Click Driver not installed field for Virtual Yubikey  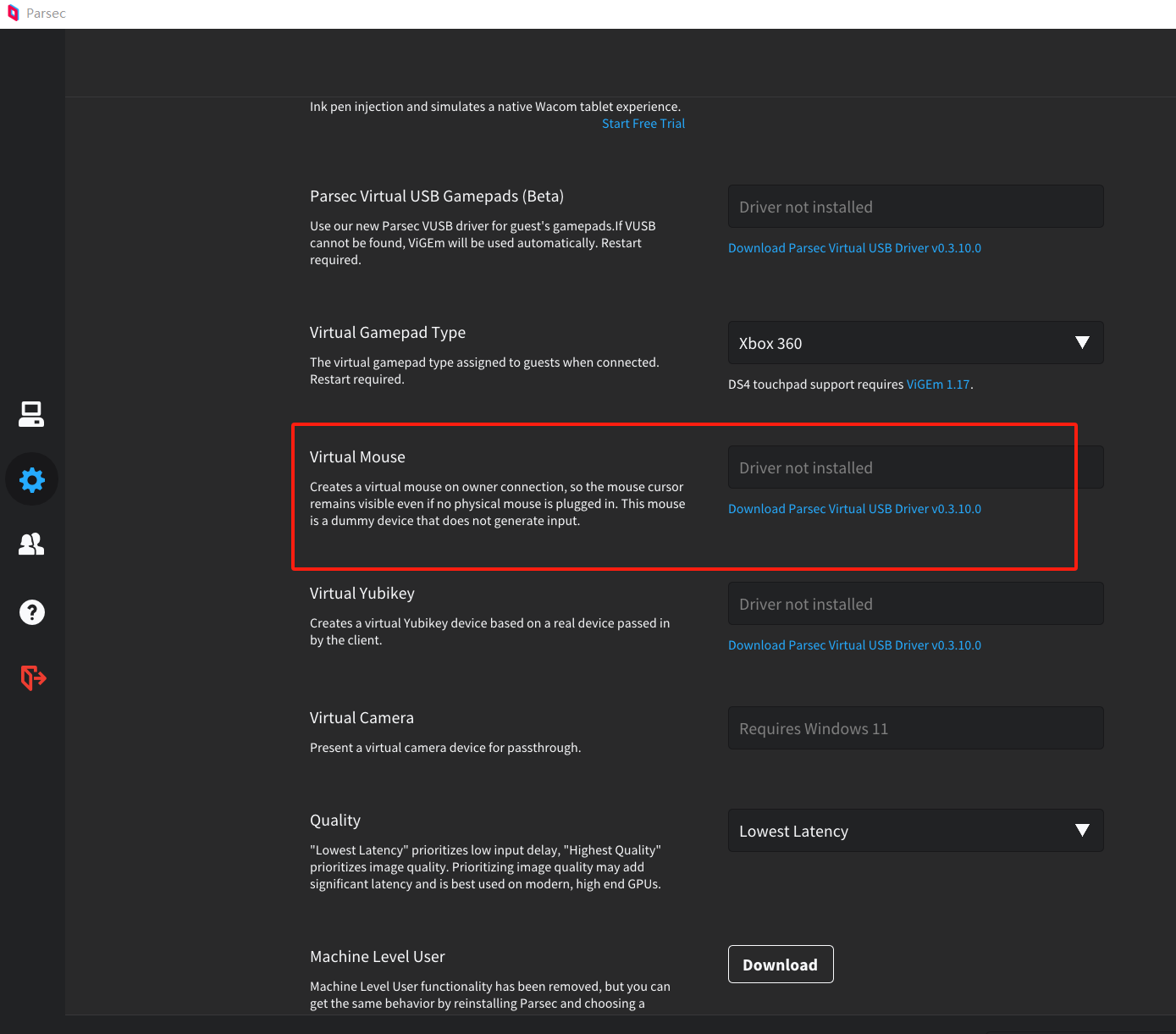915,604
